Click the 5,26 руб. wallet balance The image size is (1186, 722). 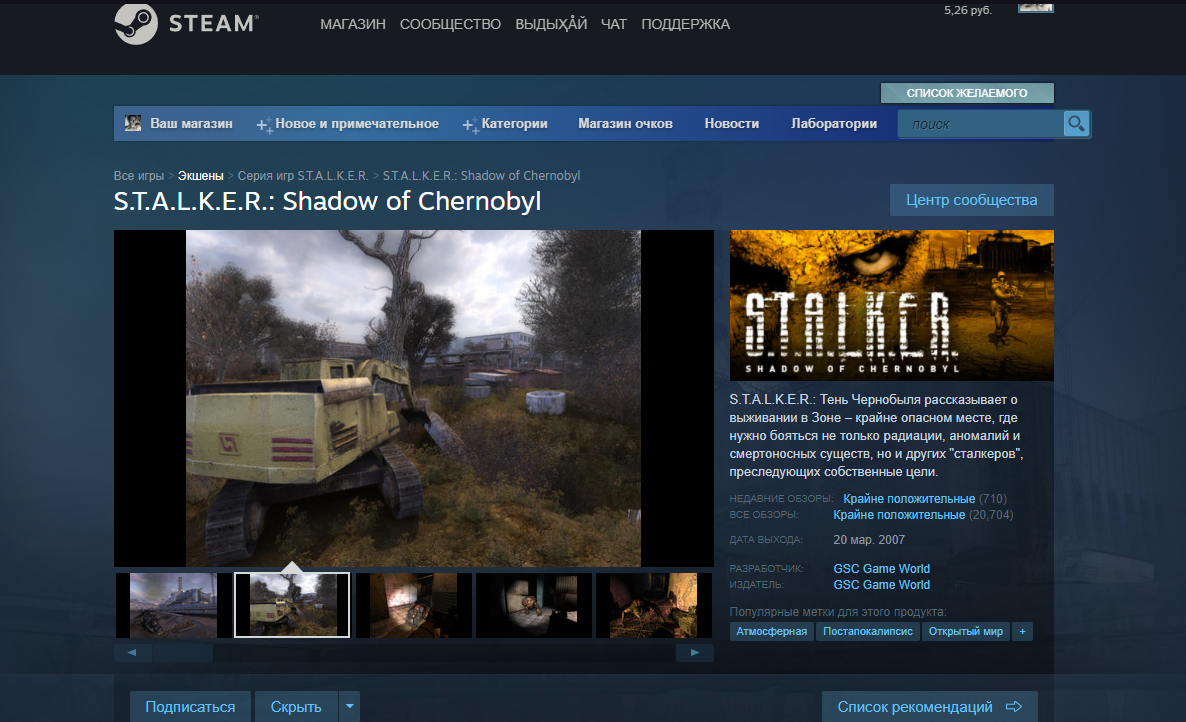[967, 10]
